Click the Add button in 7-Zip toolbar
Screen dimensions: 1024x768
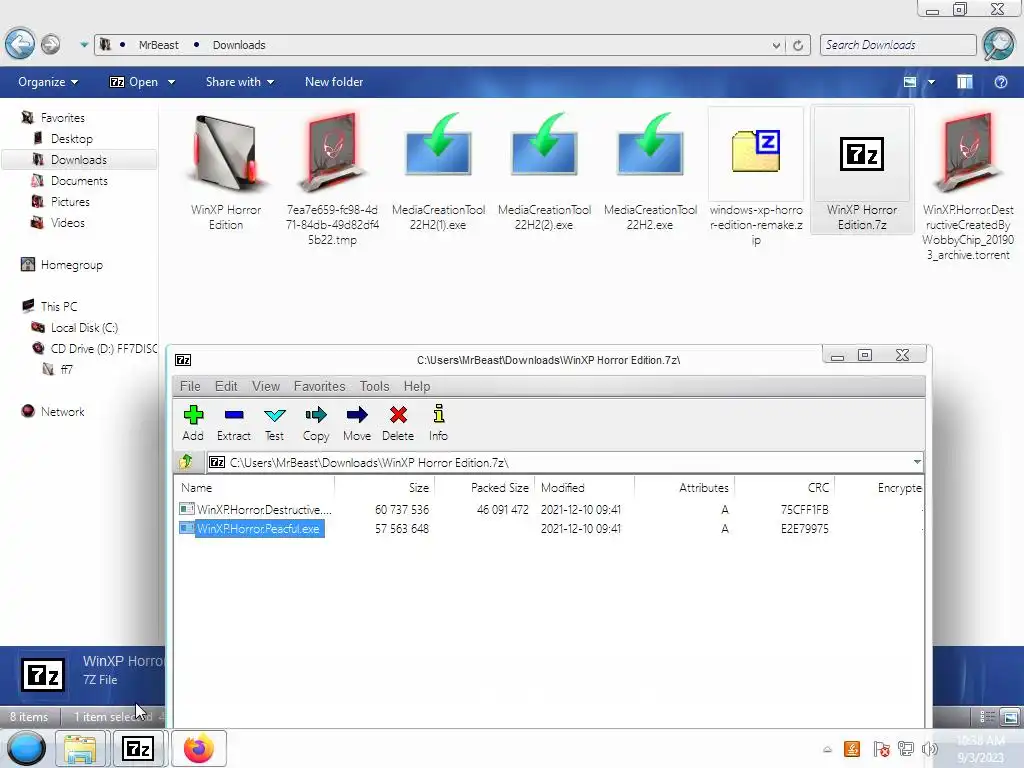pyautogui.click(x=193, y=423)
